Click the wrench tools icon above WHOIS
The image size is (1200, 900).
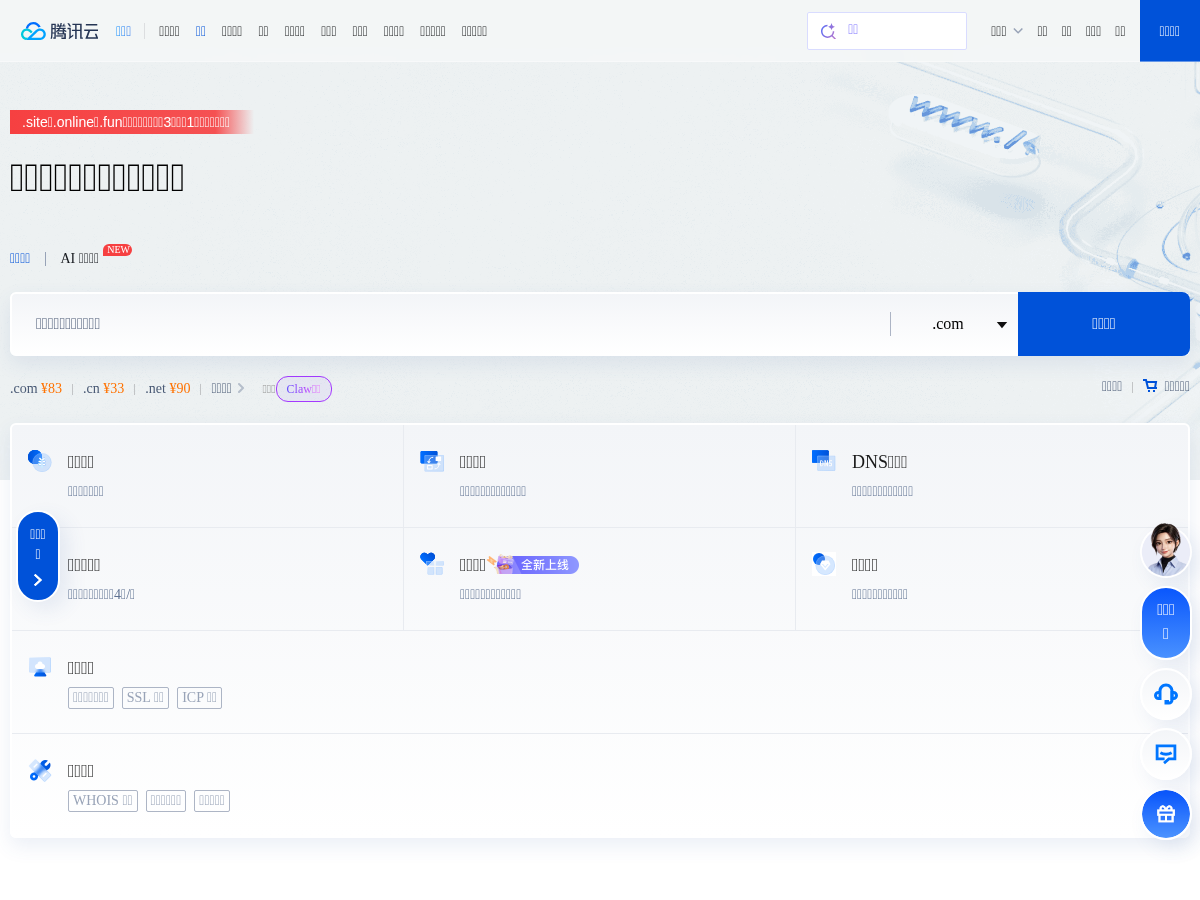tap(40, 770)
